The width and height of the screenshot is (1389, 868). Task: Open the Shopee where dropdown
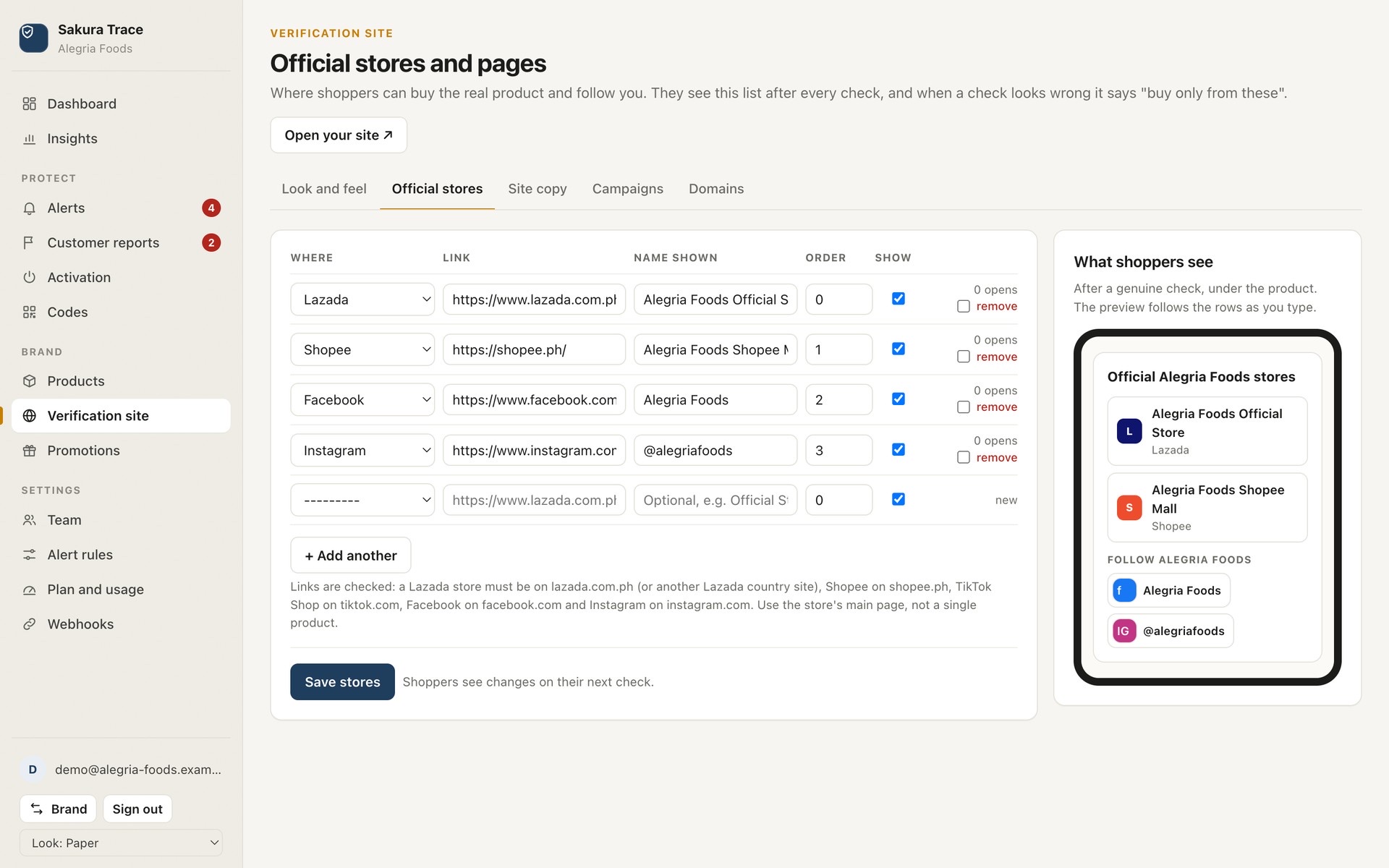362,349
